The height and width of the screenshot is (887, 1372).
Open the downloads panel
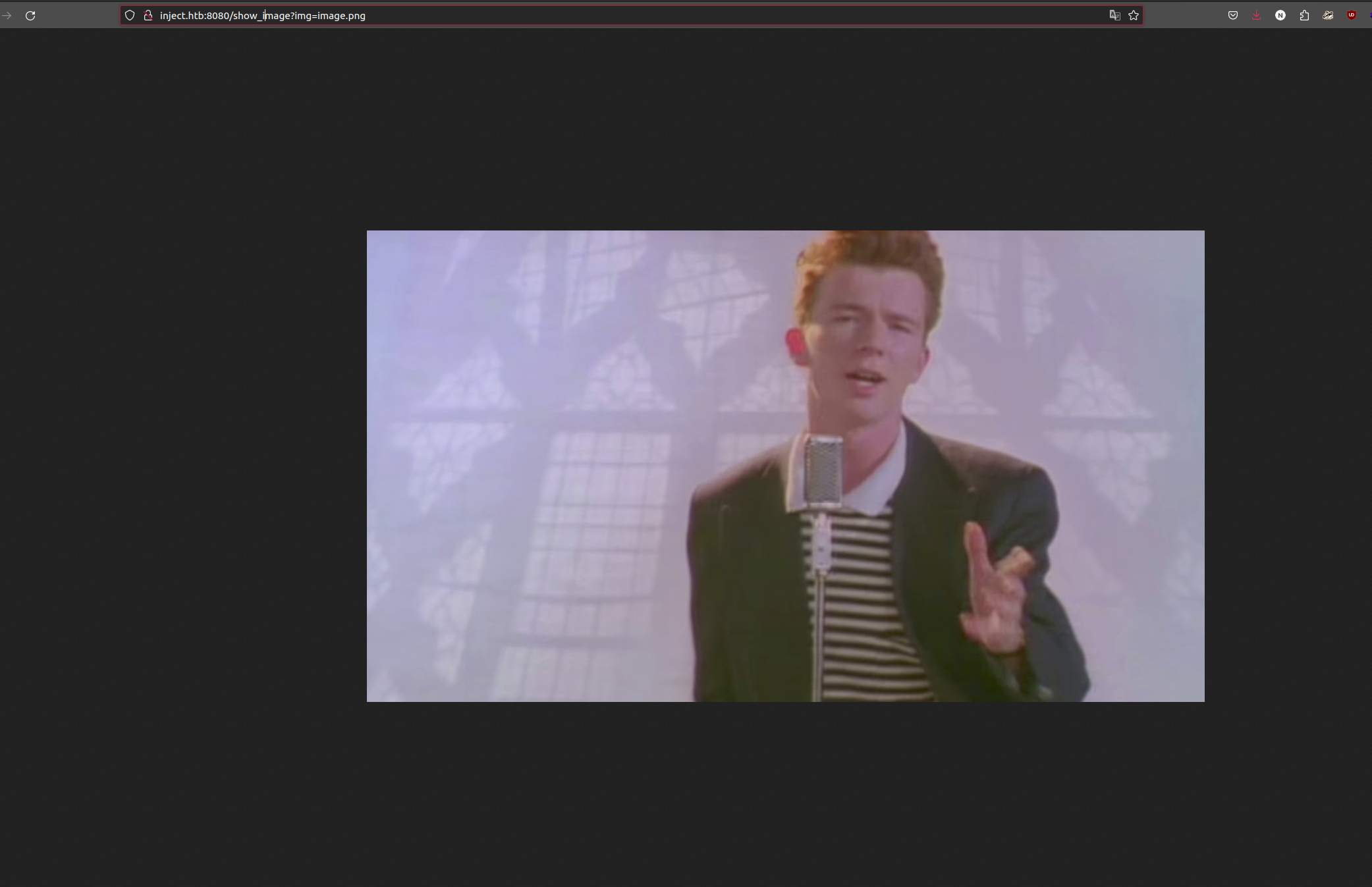click(x=1257, y=16)
